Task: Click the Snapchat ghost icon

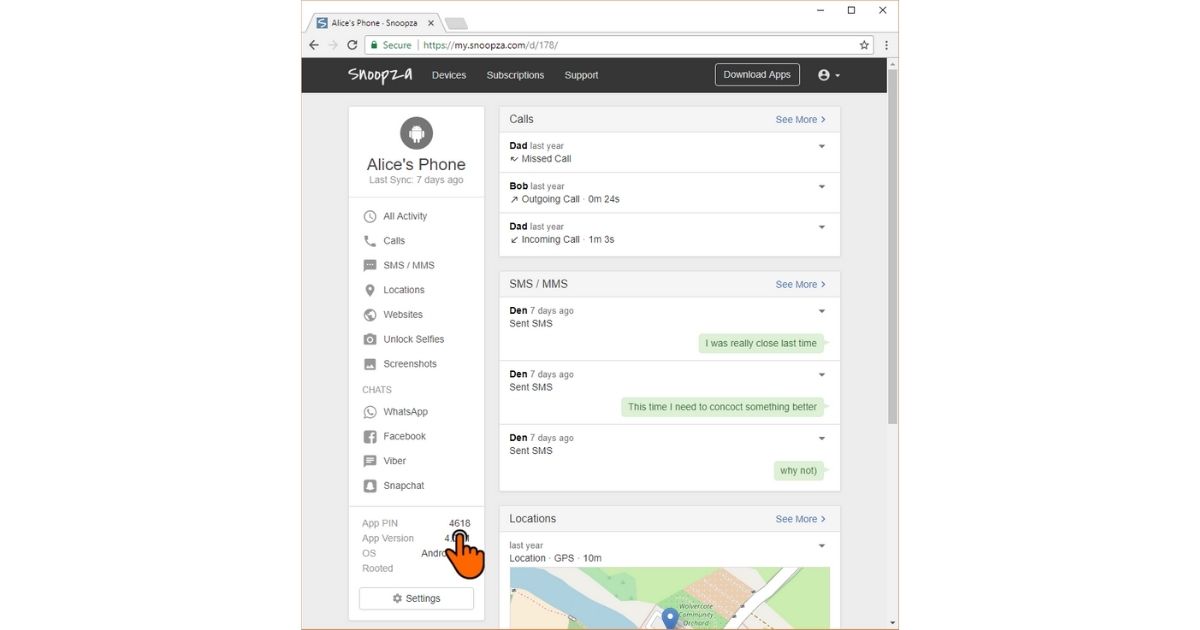Action: tap(370, 486)
